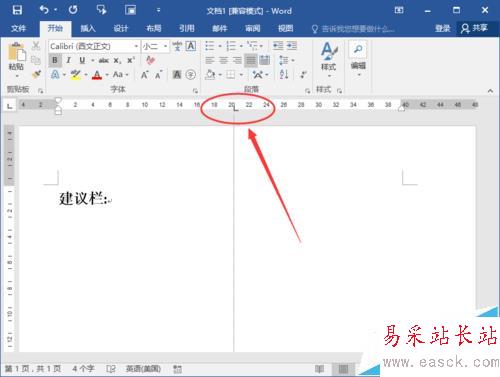Apply Distributed alignment
The image size is (500, 377).
pyautogui.click(x=265, y=60)
